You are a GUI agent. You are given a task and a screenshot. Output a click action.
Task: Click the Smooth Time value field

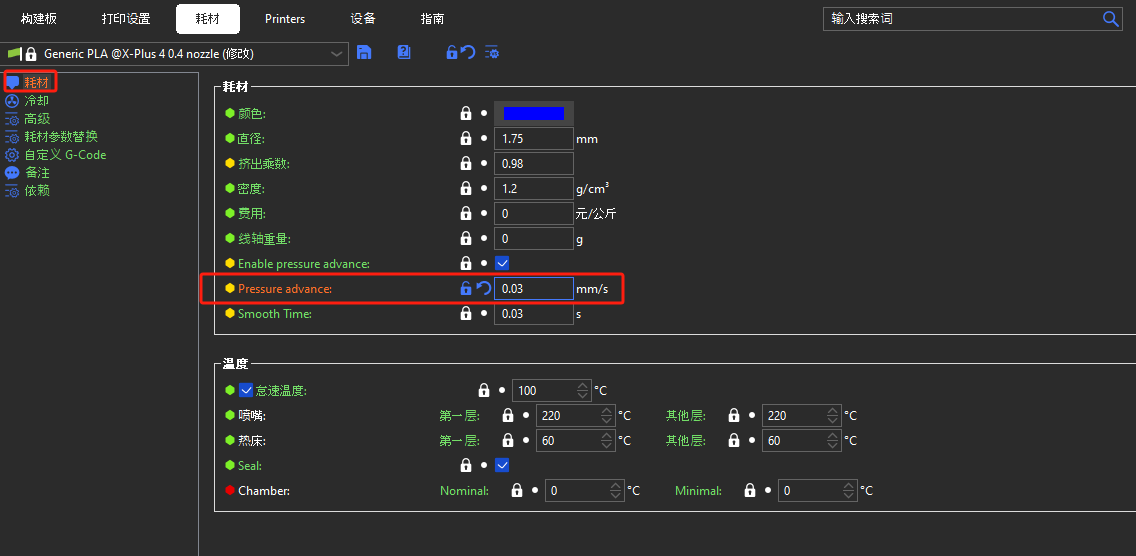(x=534, y=313)
